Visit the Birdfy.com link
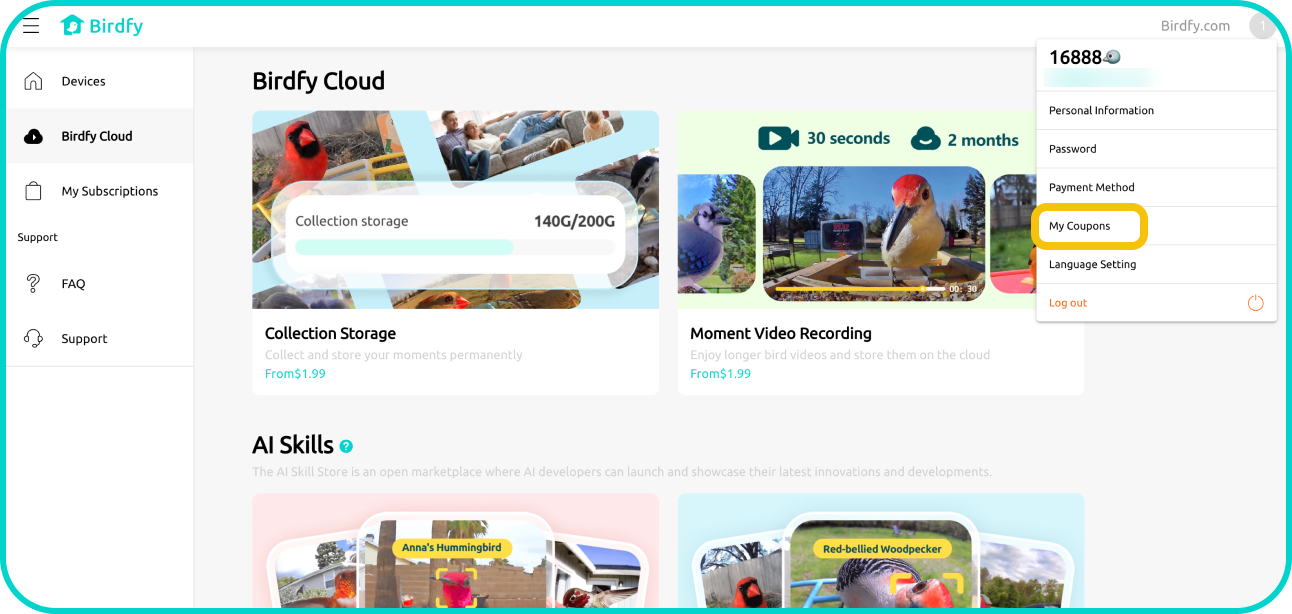 pyautogui.click(x=1195, y=26)
